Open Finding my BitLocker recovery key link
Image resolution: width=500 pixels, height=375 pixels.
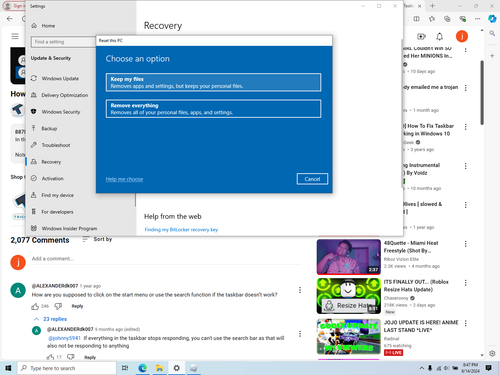181,230
